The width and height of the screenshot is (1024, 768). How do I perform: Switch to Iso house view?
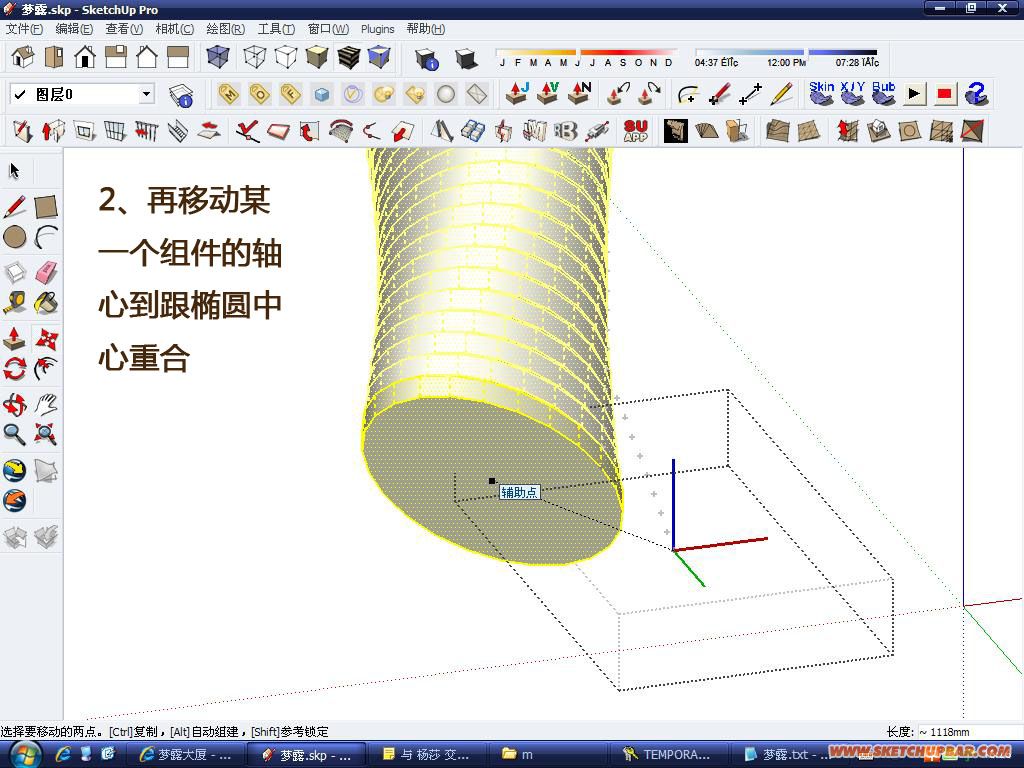tap(23, 57)
